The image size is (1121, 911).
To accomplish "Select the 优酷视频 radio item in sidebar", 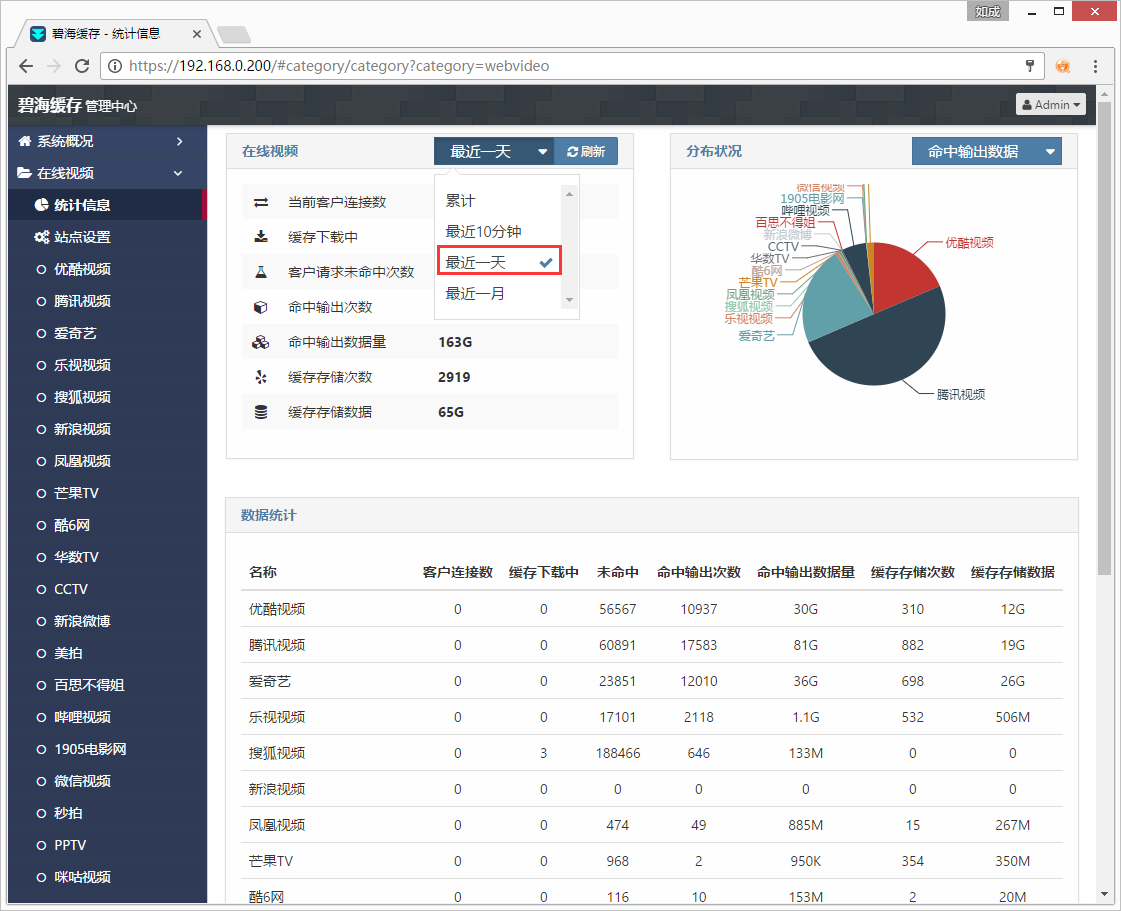I will (x=41, y=269).
